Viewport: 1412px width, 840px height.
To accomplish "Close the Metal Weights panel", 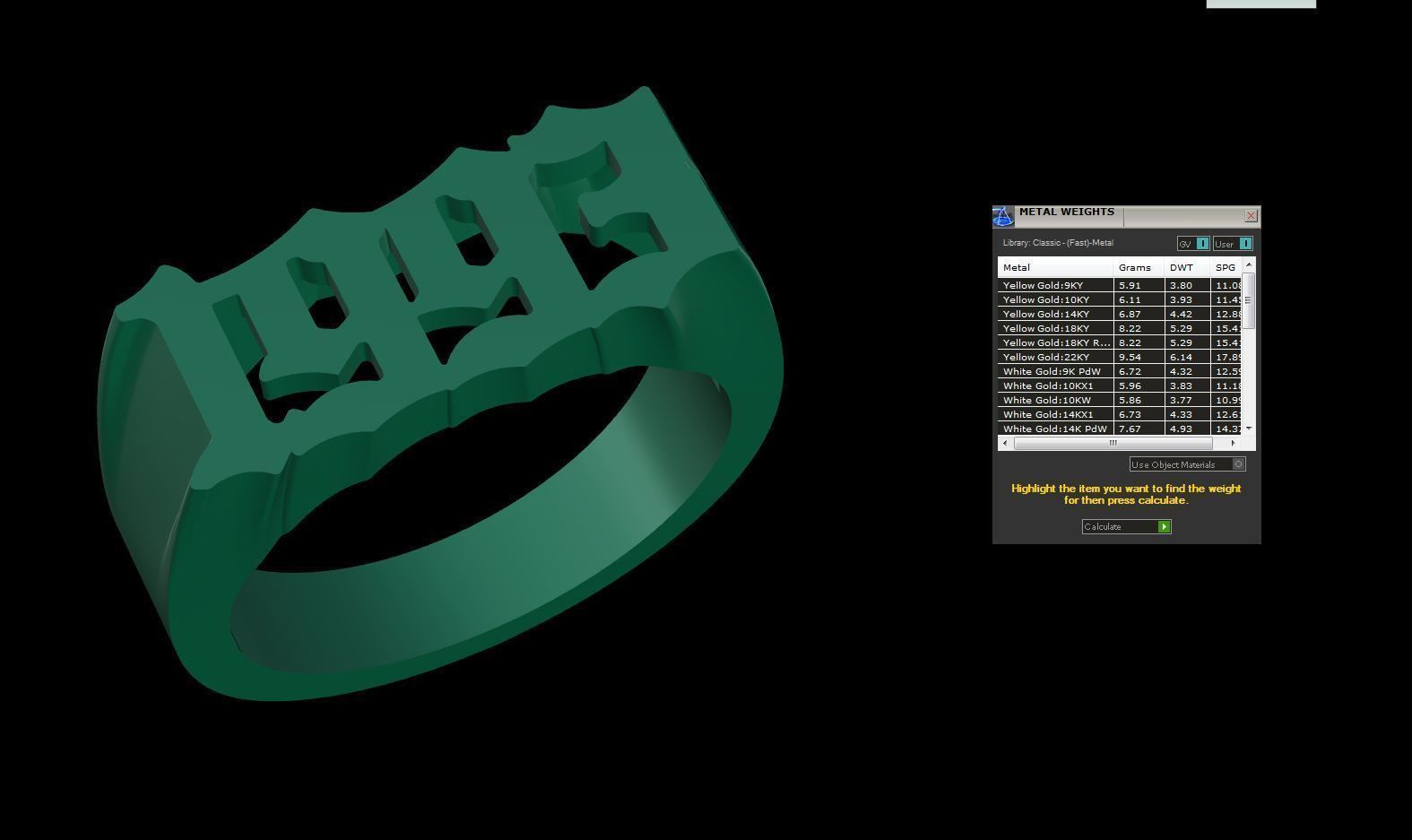I will pyautogui.click(x=1251, y=216).
